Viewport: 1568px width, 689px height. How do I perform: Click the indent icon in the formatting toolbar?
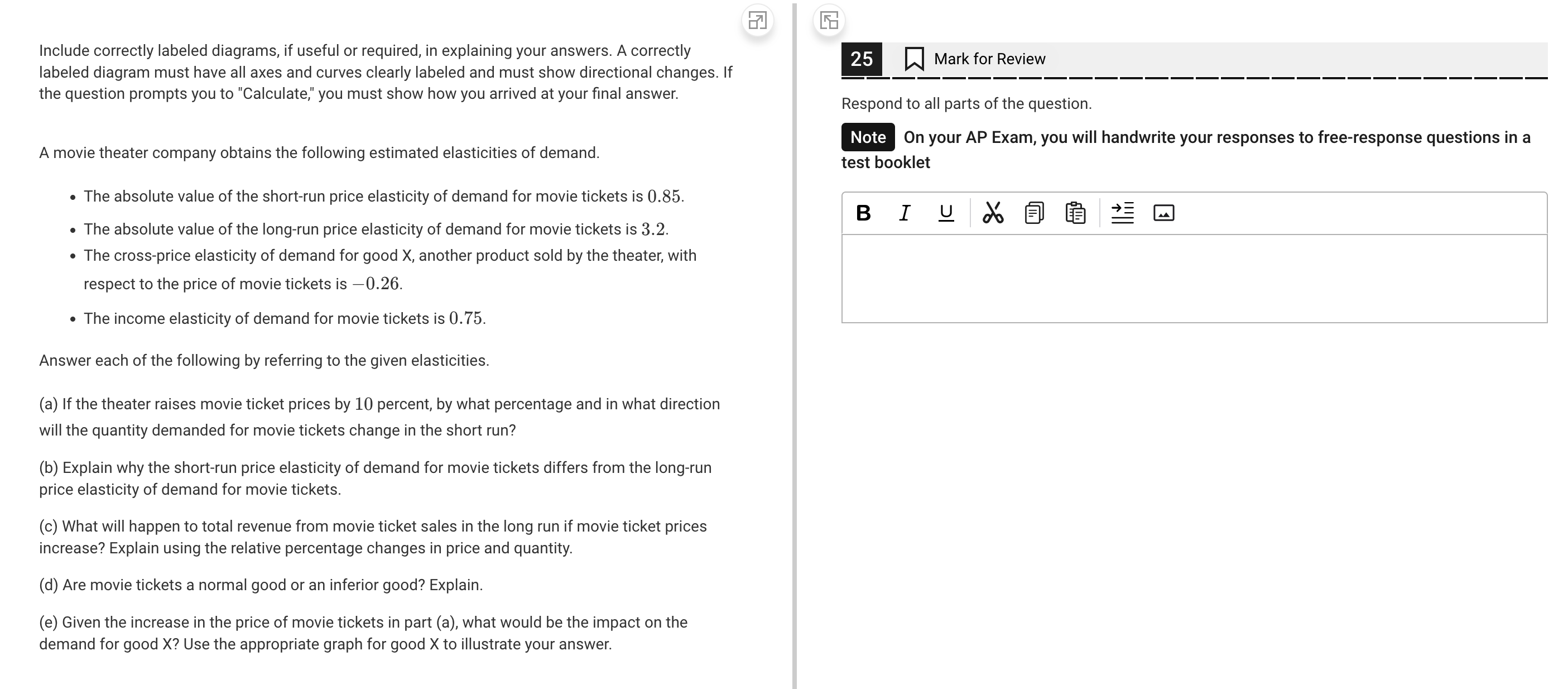point(1123,212)
